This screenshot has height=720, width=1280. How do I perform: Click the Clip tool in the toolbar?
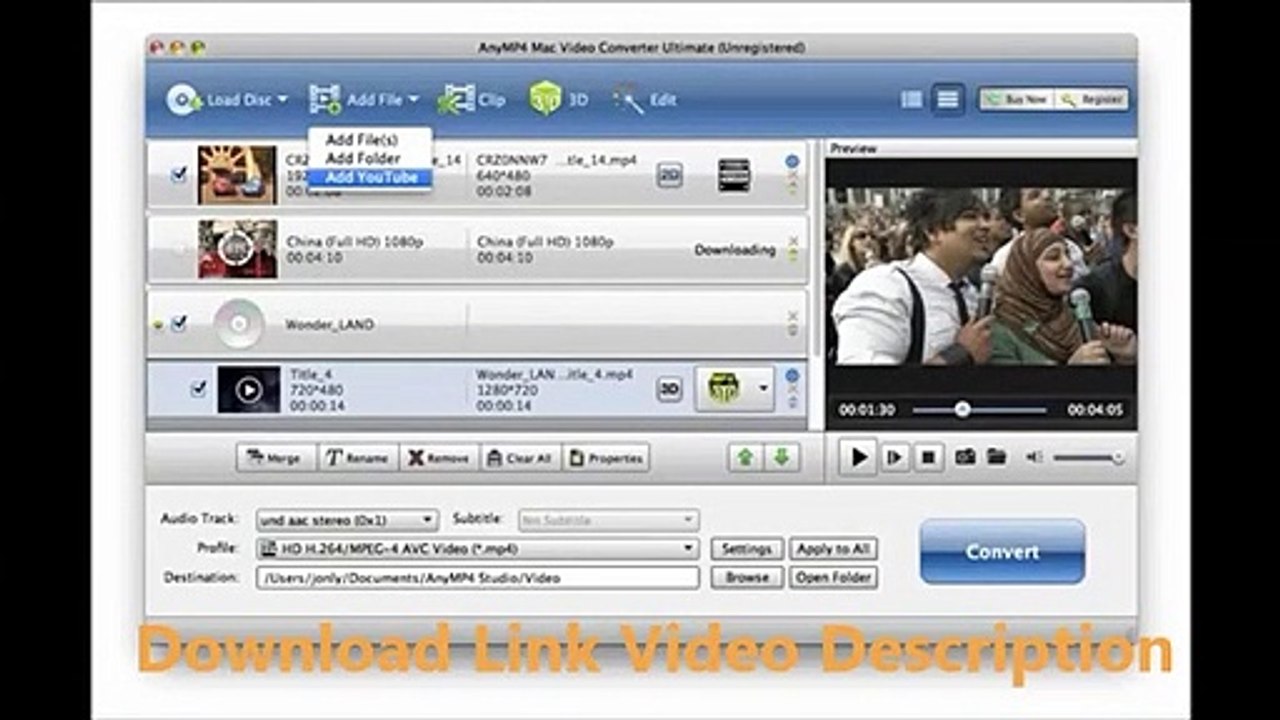(x=472, y=100)
